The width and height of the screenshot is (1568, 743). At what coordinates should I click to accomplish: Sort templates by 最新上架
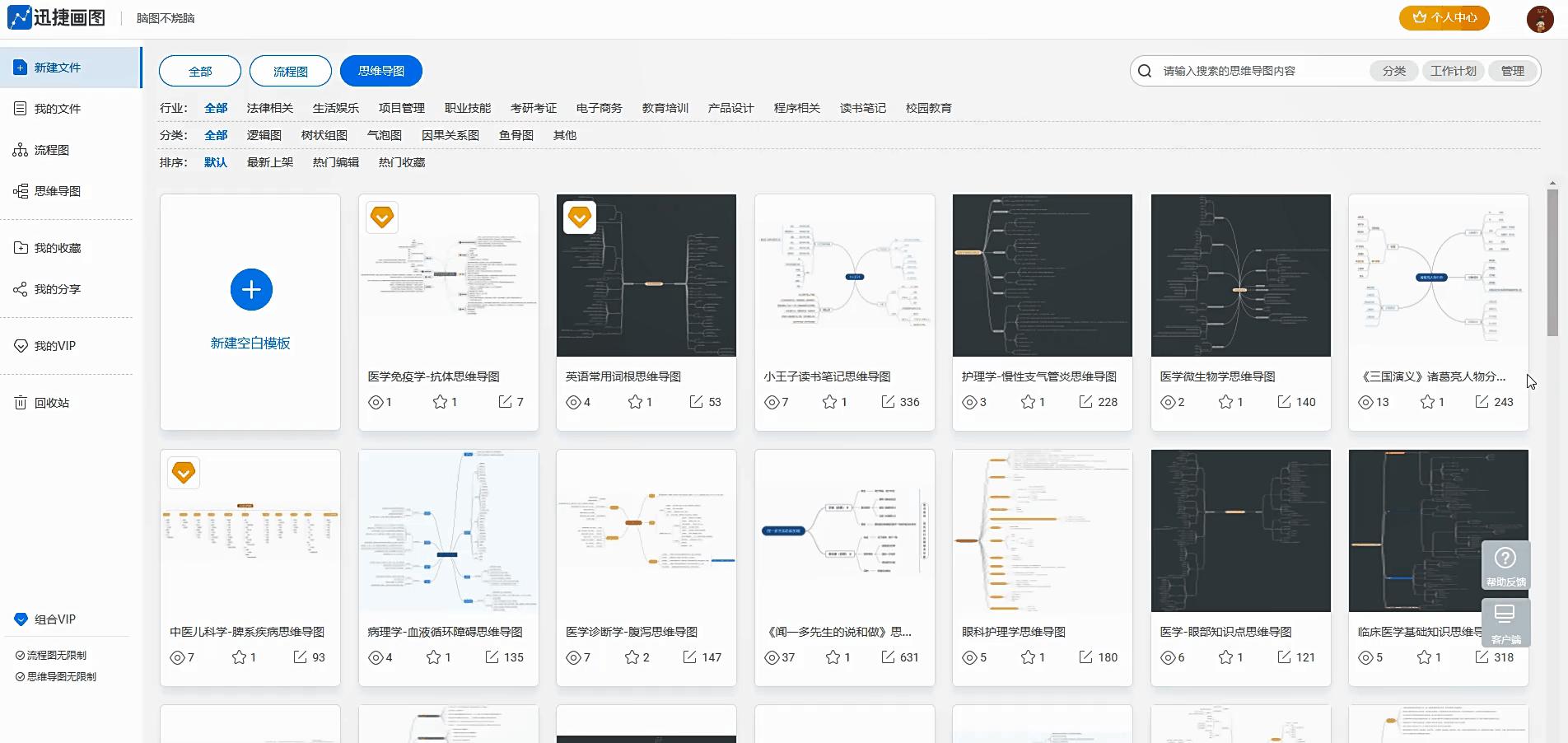click(270, 162)
